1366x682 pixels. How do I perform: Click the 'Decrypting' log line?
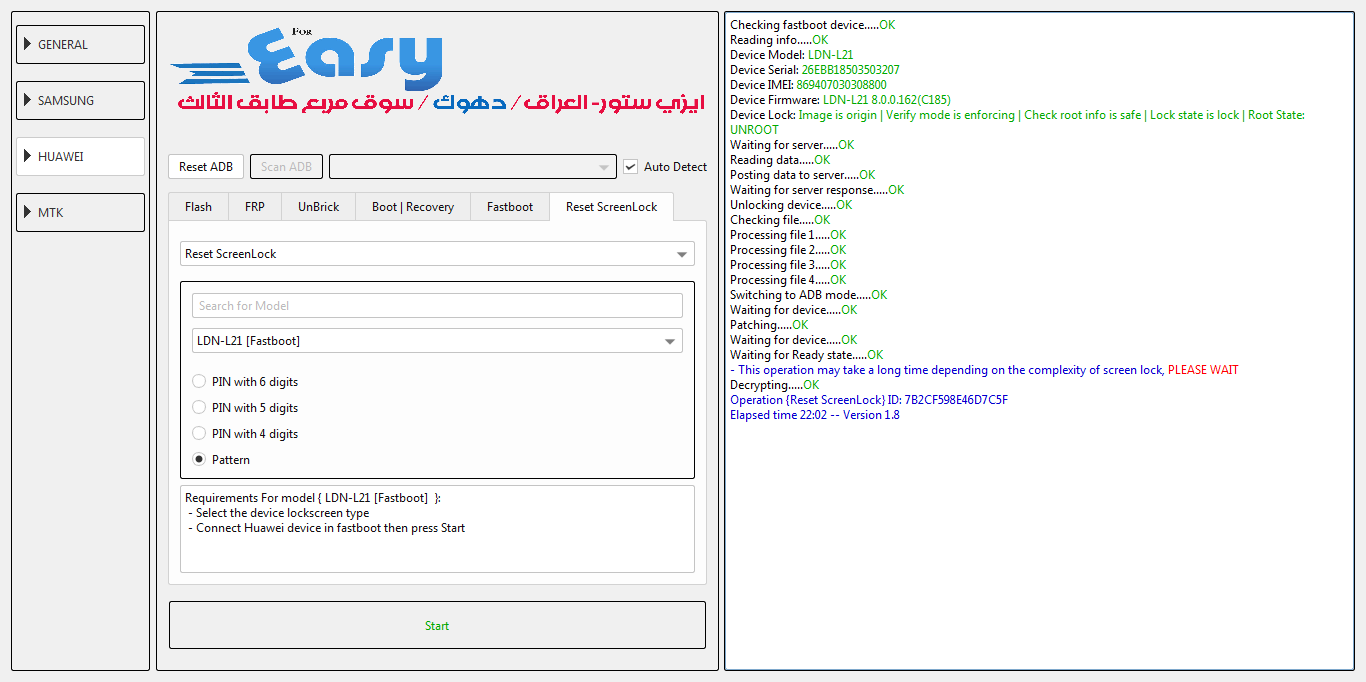(774, 385)
